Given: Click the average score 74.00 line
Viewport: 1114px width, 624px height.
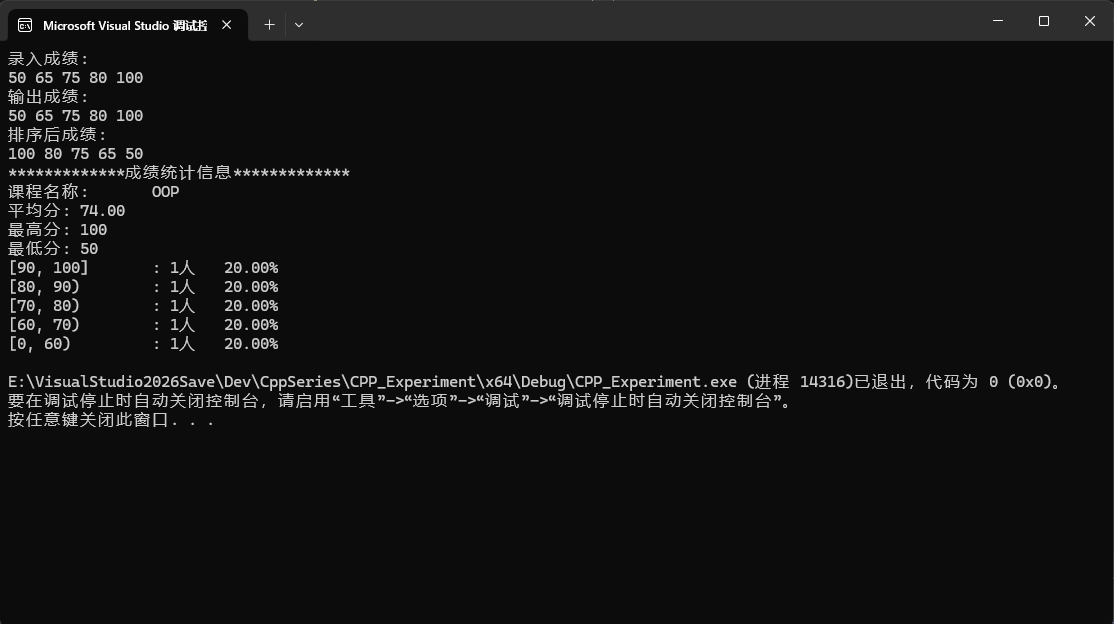Looking at the screenshot, I should coord(66,211).
